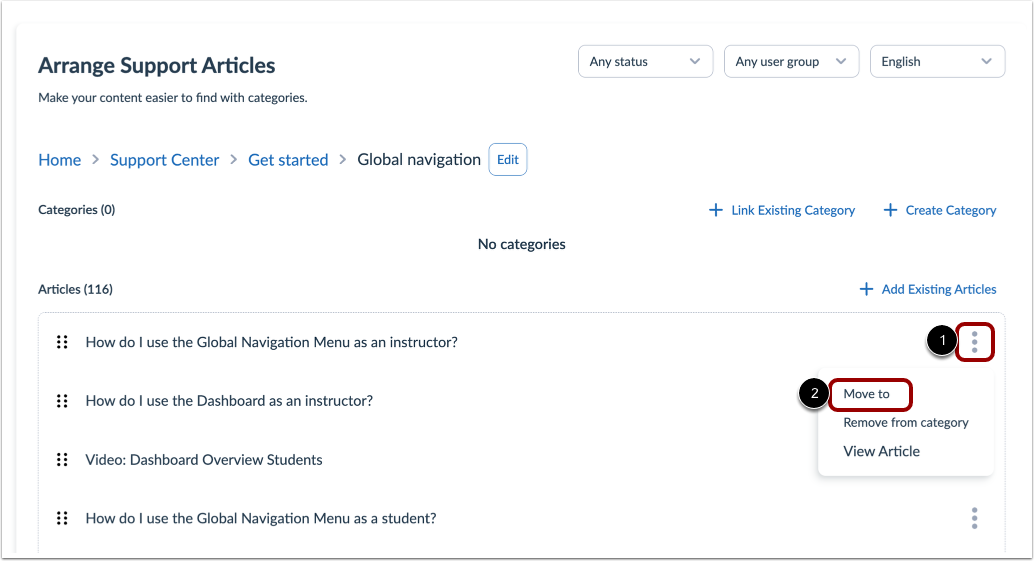This screenshot has width=1034, height=561.
Task: Choose Remove from category menu option
Action: (906, 422)
